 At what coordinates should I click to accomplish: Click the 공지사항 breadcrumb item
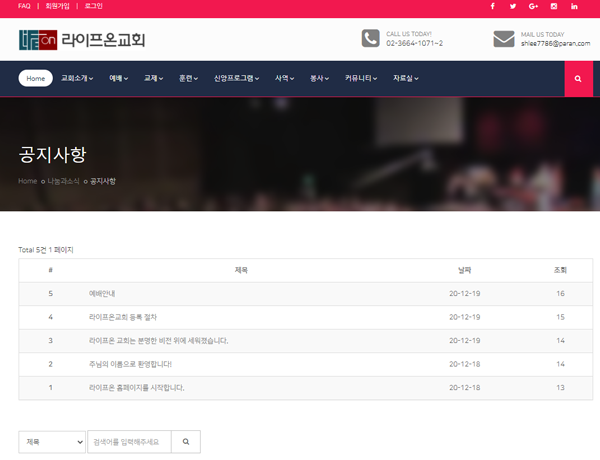103,181
